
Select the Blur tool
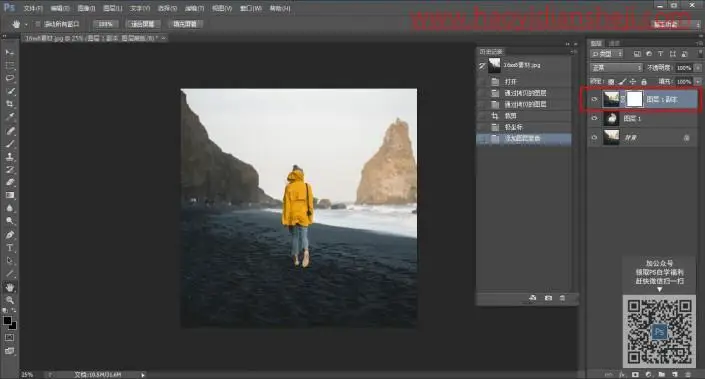[9, 209]
